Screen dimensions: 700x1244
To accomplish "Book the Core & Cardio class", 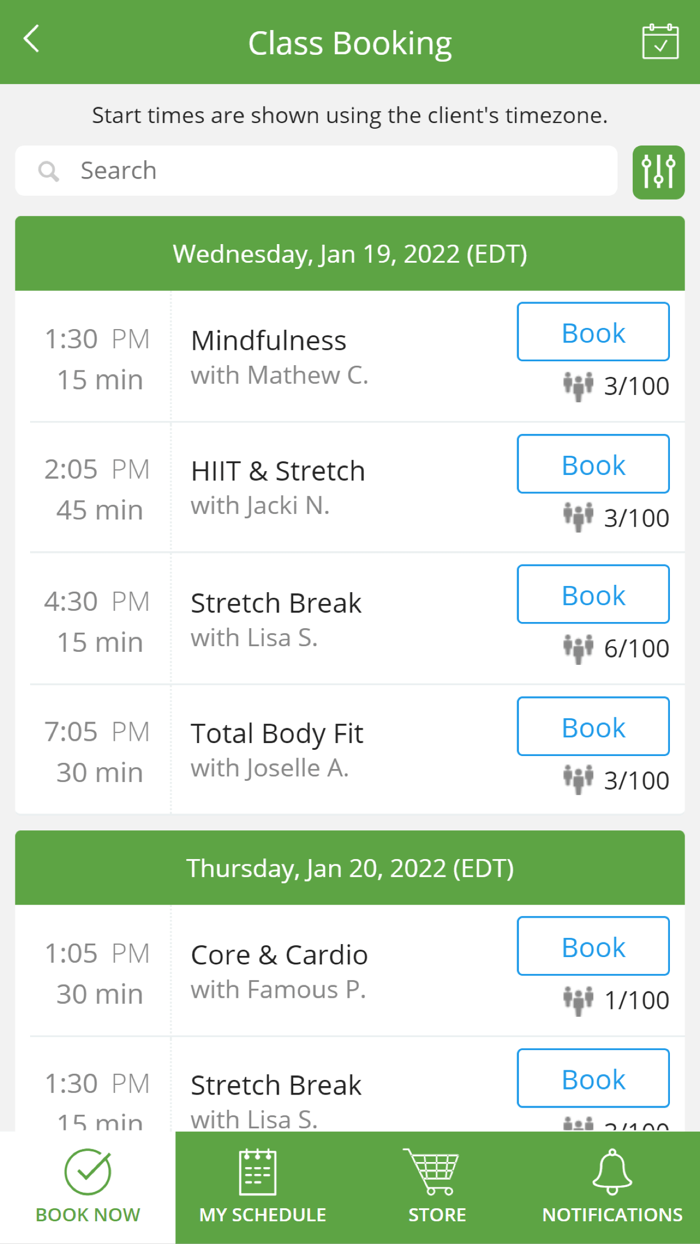I will coord(592,946).
